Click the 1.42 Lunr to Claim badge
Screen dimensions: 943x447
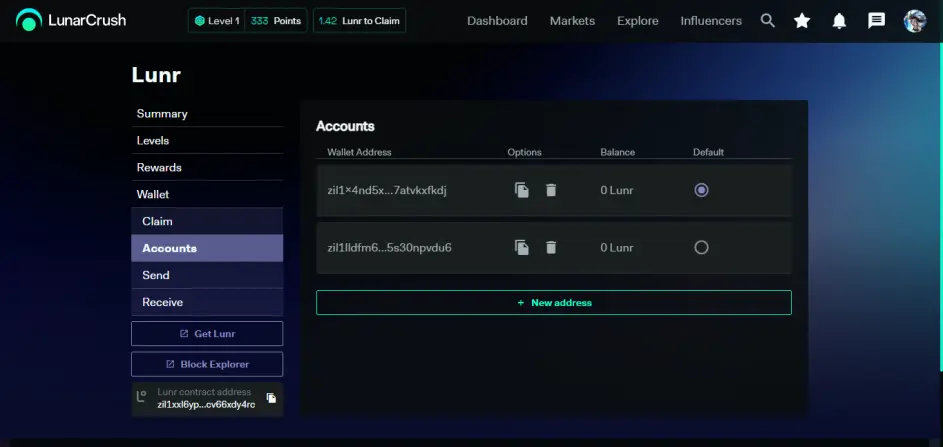359,21
